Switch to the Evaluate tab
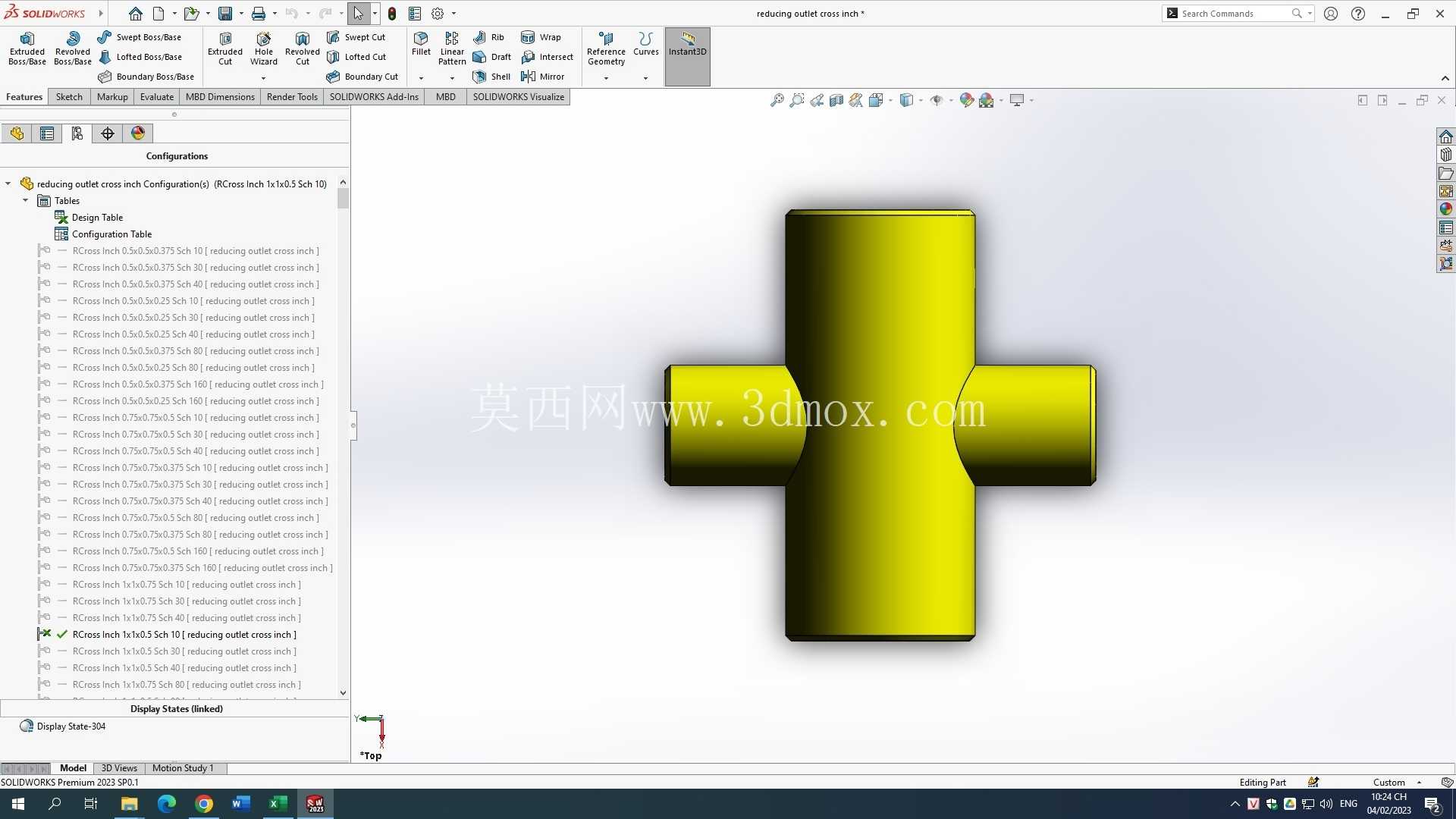 point(157,96)
